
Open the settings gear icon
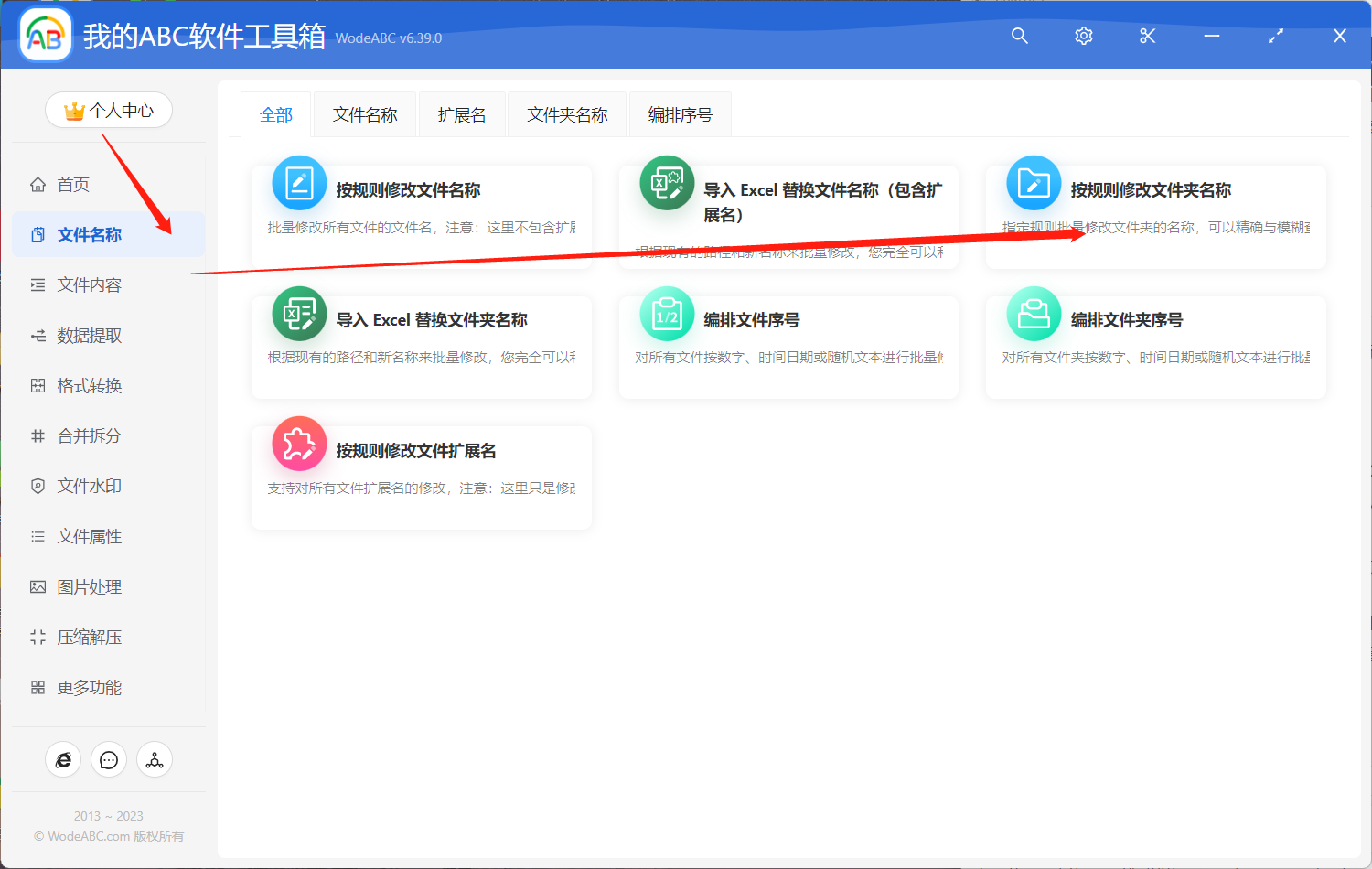[1083, 36]
